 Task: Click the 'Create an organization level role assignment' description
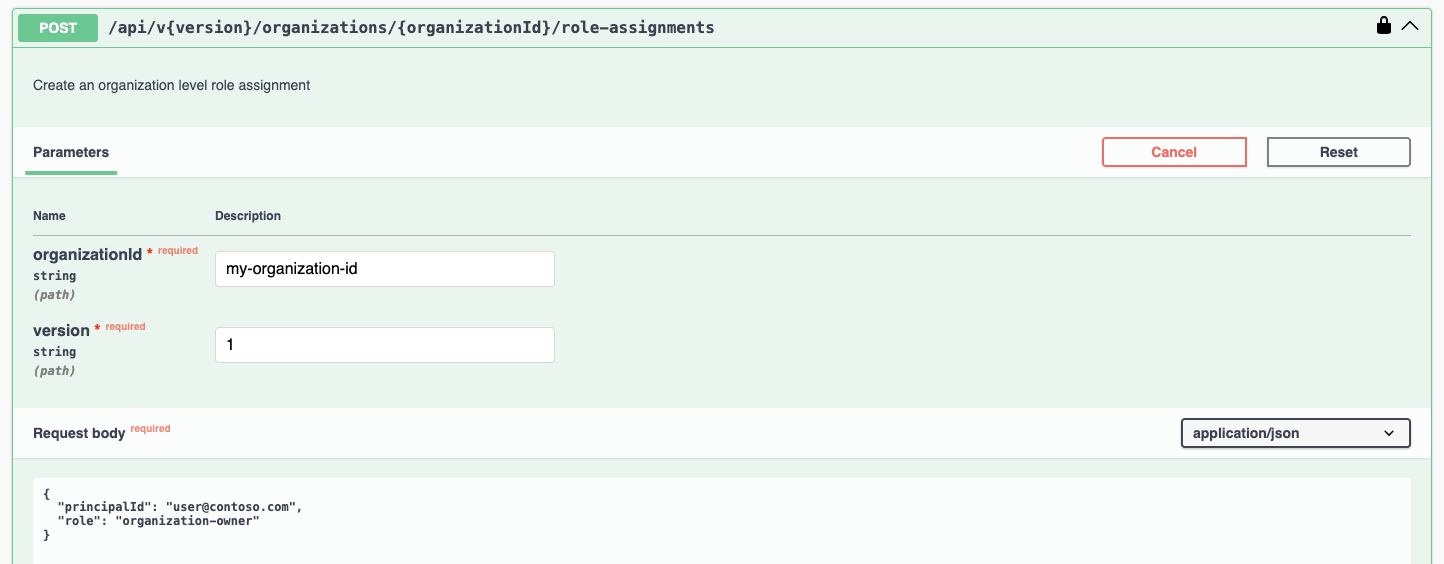pyautogui.click(x=171, y=86)
